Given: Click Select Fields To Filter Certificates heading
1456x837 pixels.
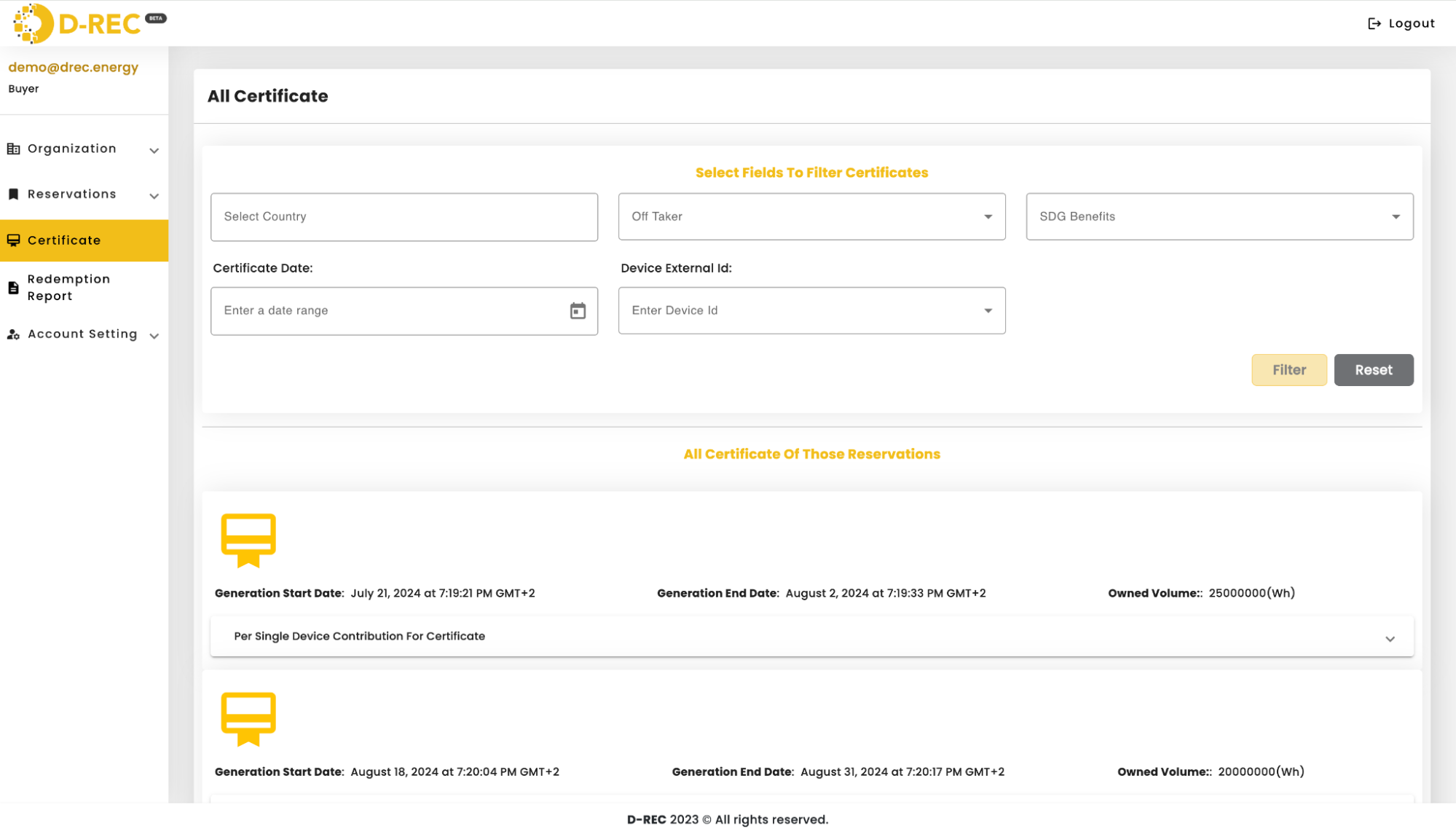Looking at the screenshot, I should 811,173.
